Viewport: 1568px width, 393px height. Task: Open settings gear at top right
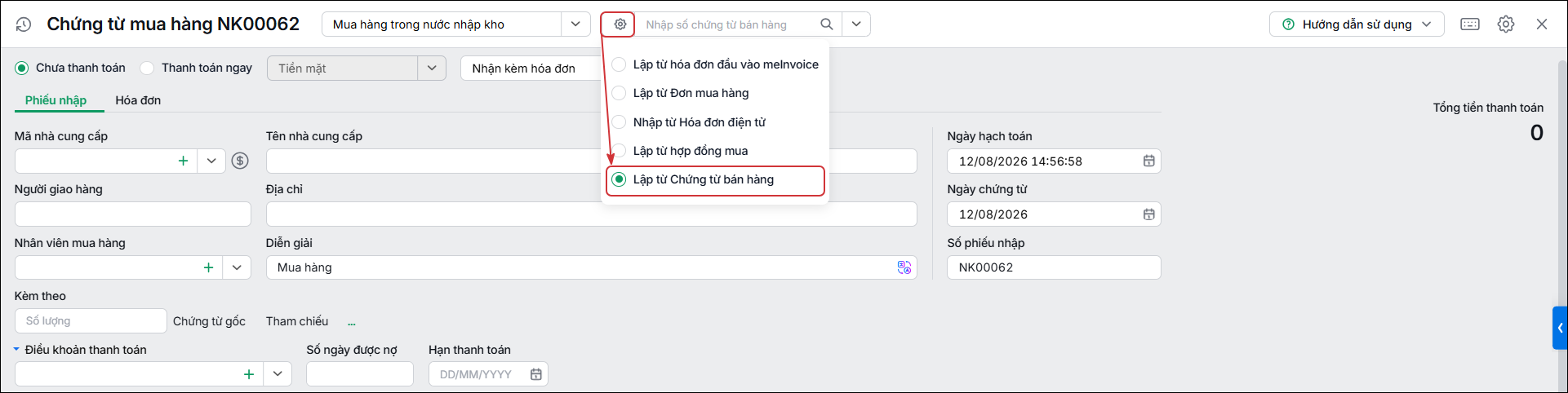(1506, 24)
